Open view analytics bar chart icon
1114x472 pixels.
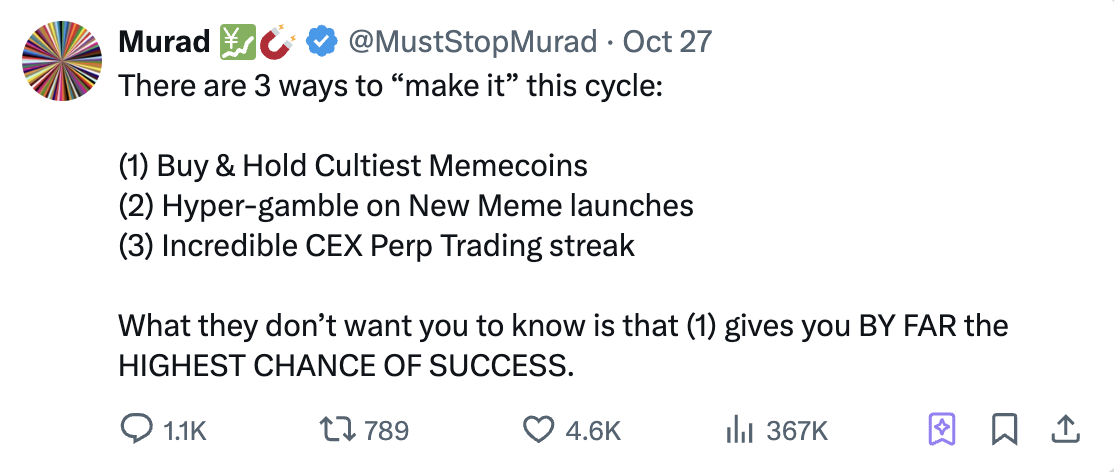tap(737, 430)
